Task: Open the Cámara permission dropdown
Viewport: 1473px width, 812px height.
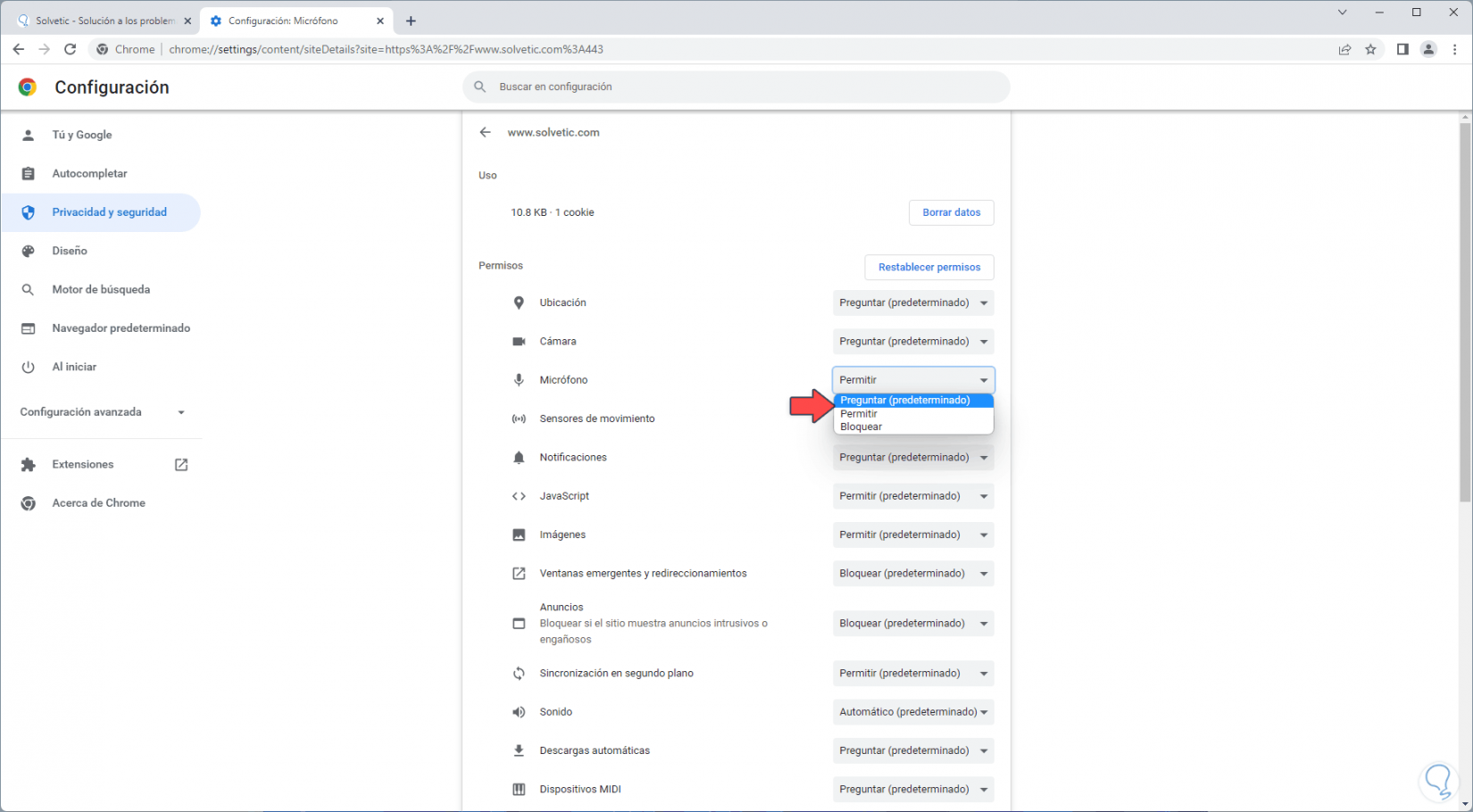Action: pos(912,342)
